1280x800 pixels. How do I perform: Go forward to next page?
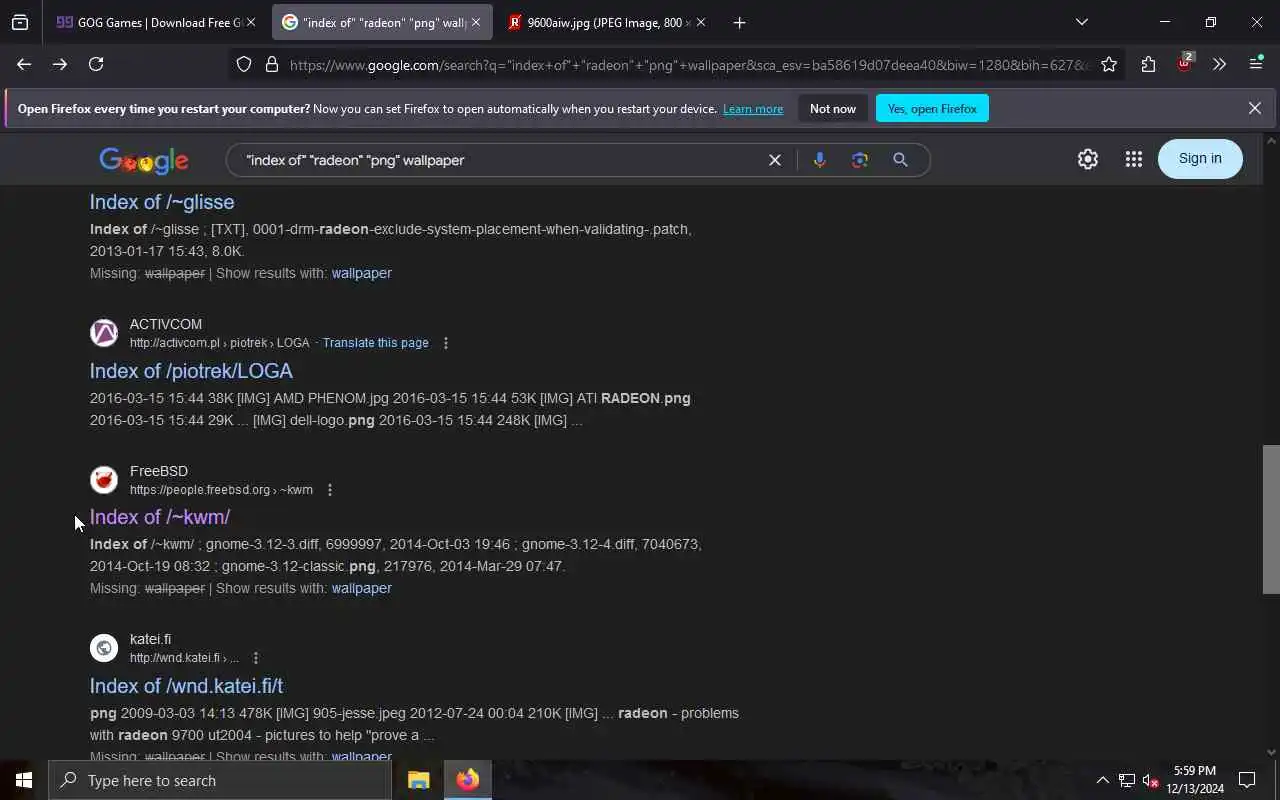tap(60, 64)
